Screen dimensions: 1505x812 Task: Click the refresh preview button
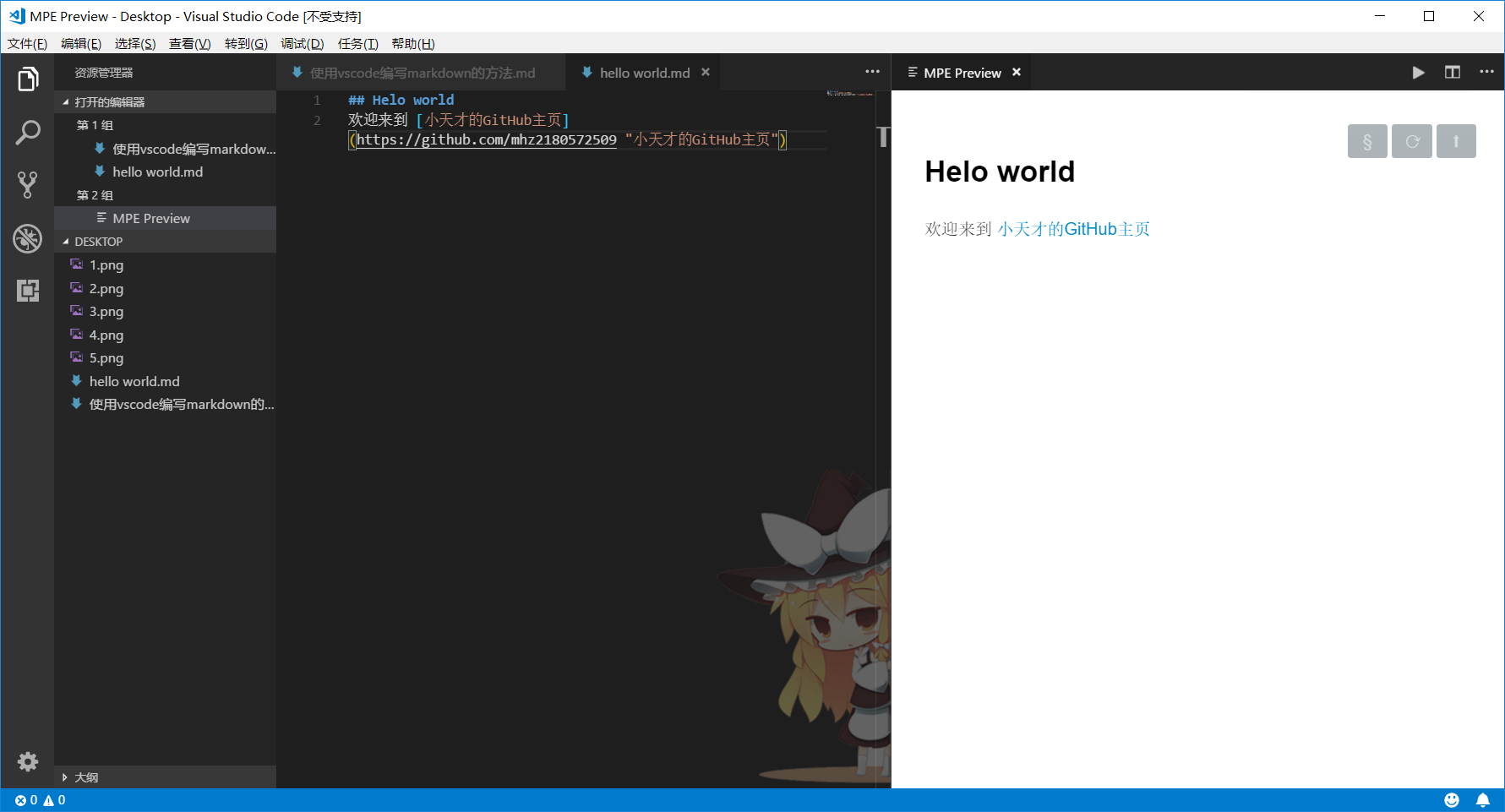coord(1412,141)
